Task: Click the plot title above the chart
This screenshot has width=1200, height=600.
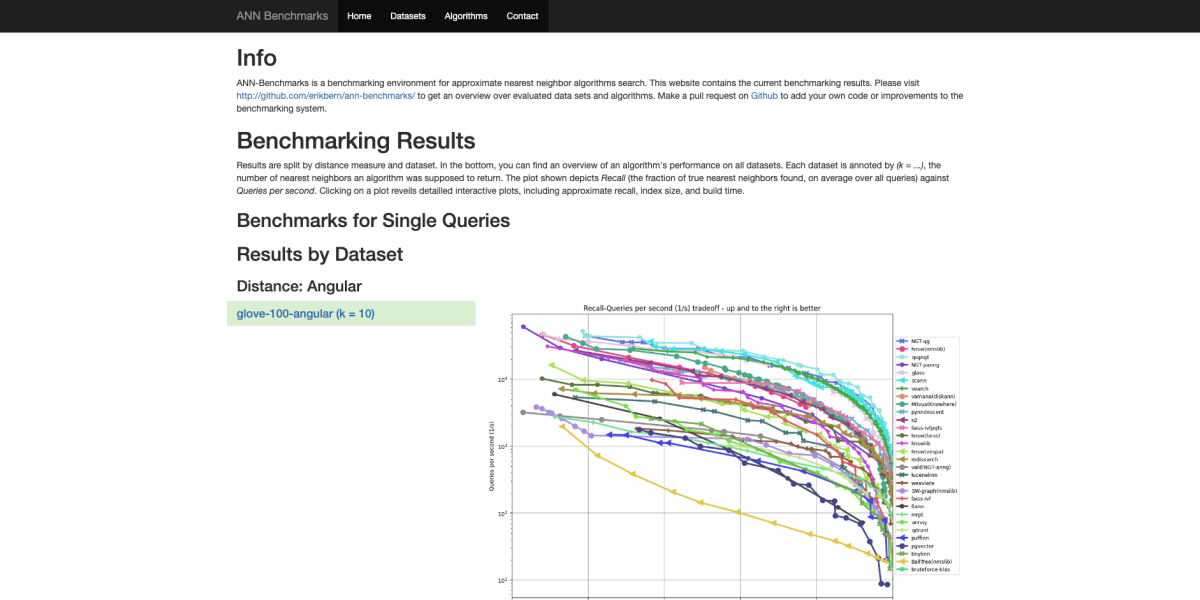Action: click(x=702, y=308)
